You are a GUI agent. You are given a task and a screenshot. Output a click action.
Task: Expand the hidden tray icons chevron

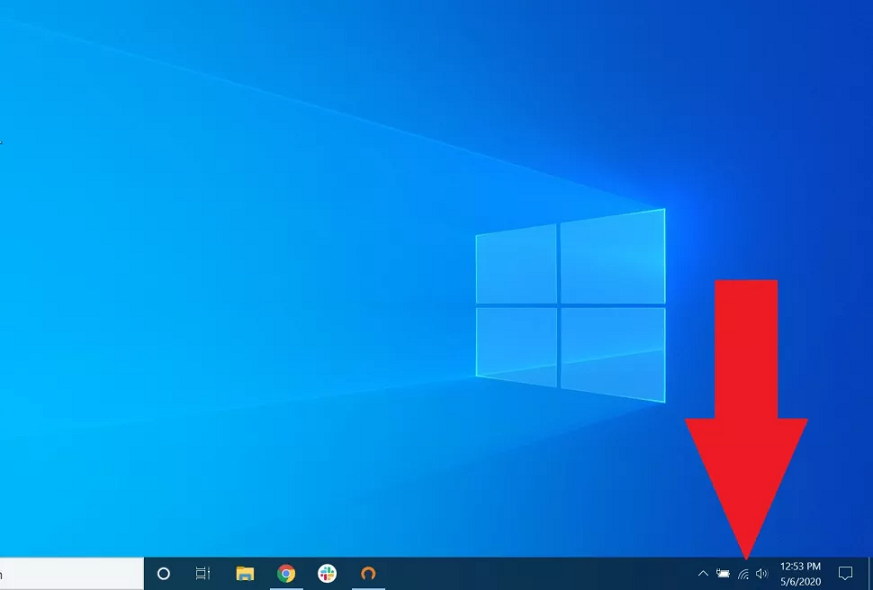point(702,574)
